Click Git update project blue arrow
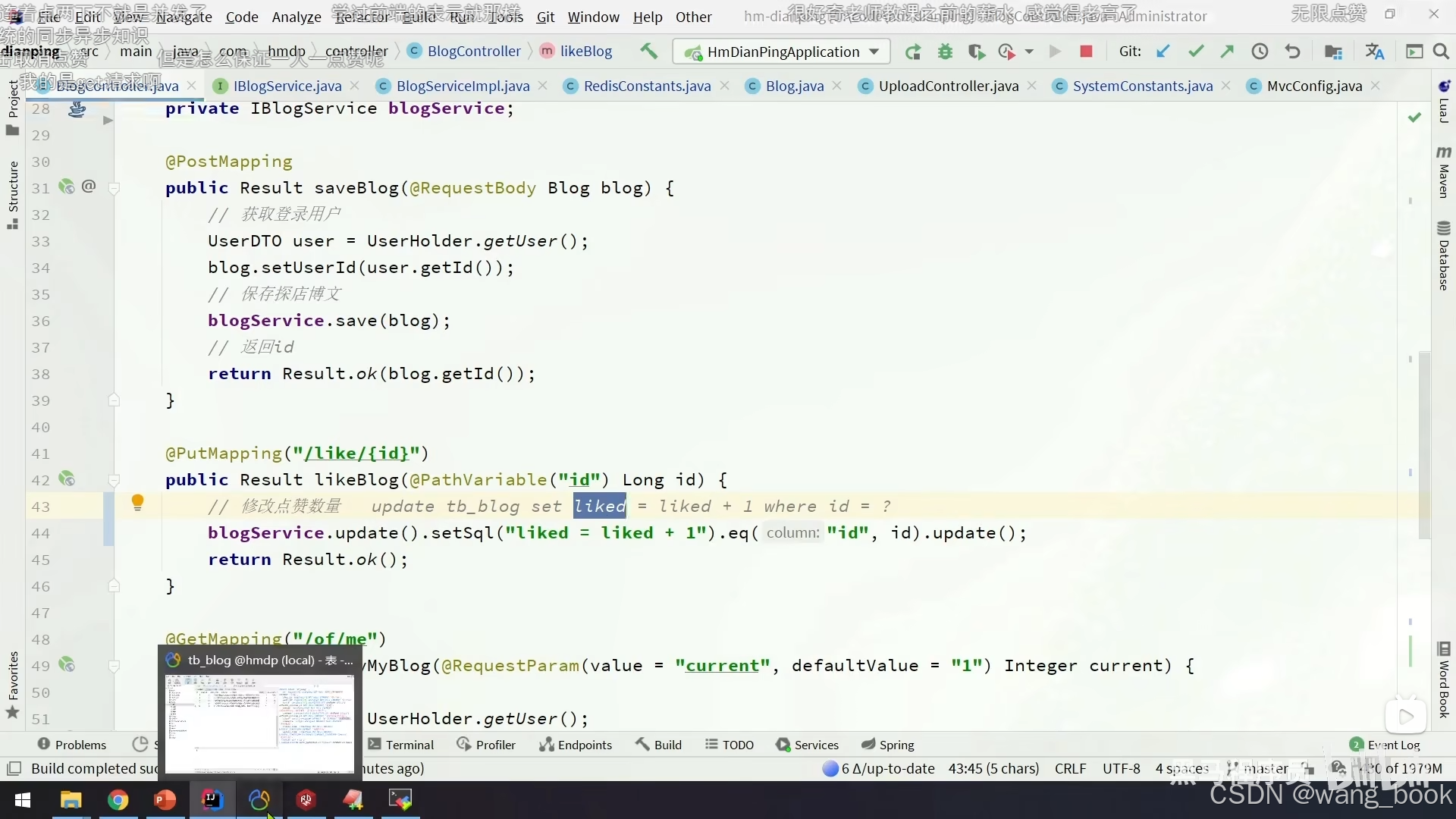Image resolution: width=1456 pixels, height=819 pixels. [1163, 52]
